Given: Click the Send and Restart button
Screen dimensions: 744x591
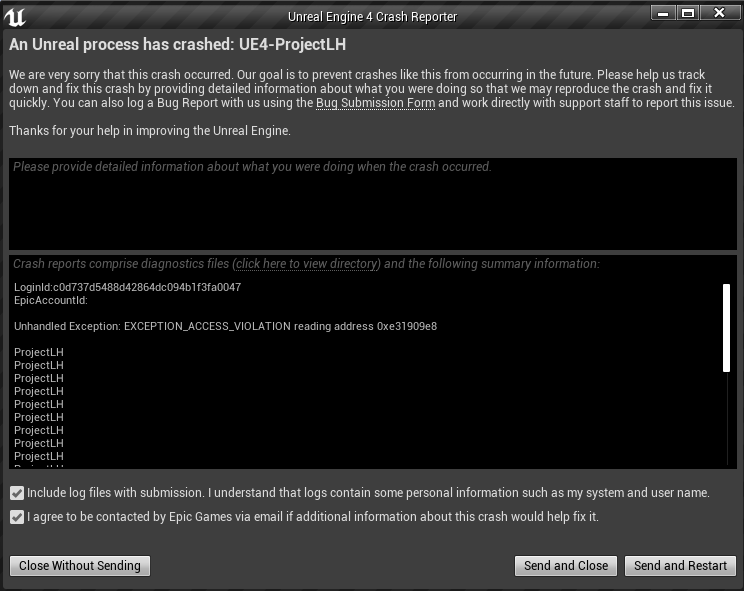Looking at the screenshot, I should pyautogui.click(x=680, y=566).
